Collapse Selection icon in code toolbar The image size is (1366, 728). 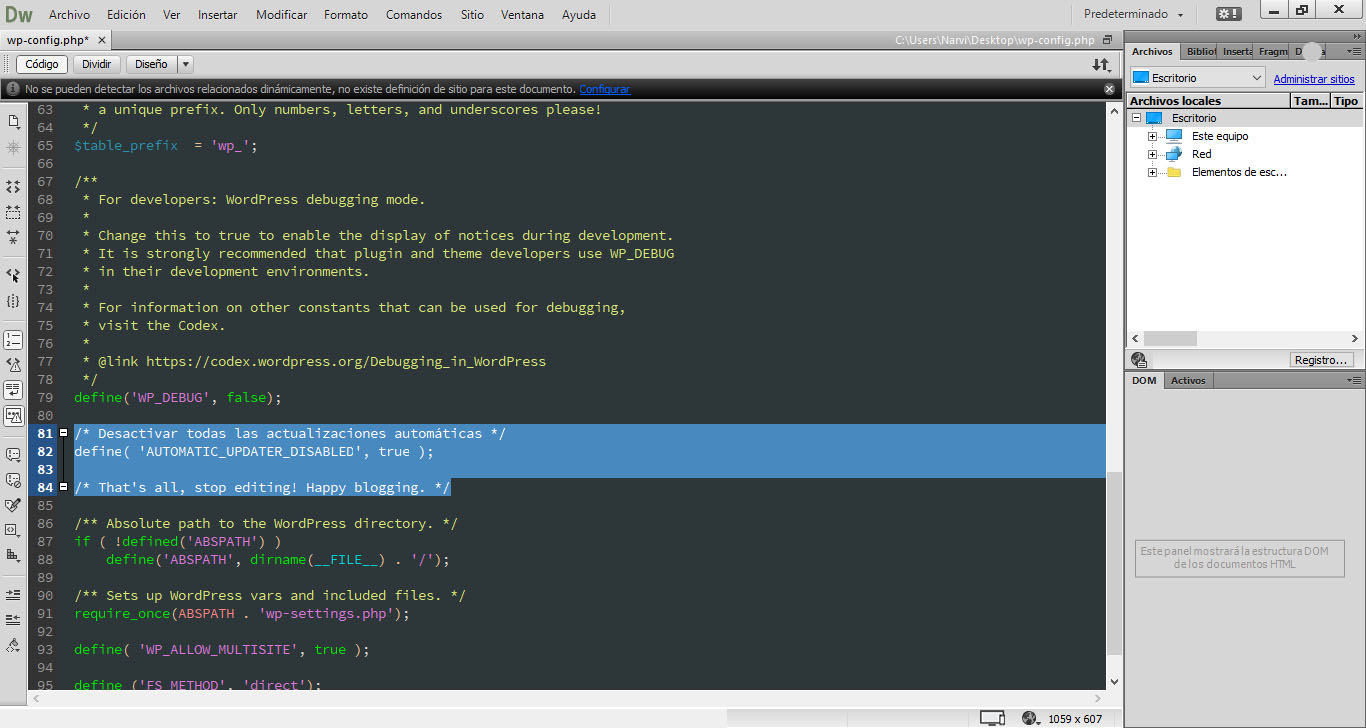tap(13, 212)
